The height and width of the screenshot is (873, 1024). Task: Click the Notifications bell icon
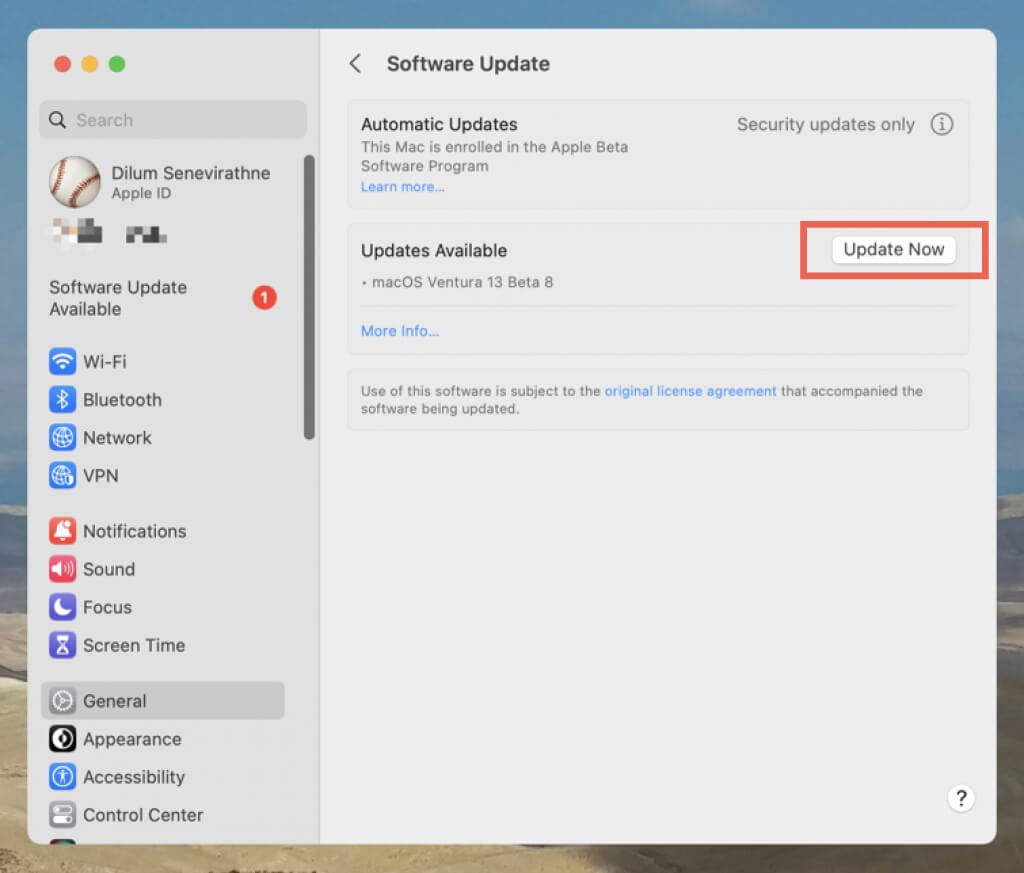pyautogui.click(x=63, y=531)
